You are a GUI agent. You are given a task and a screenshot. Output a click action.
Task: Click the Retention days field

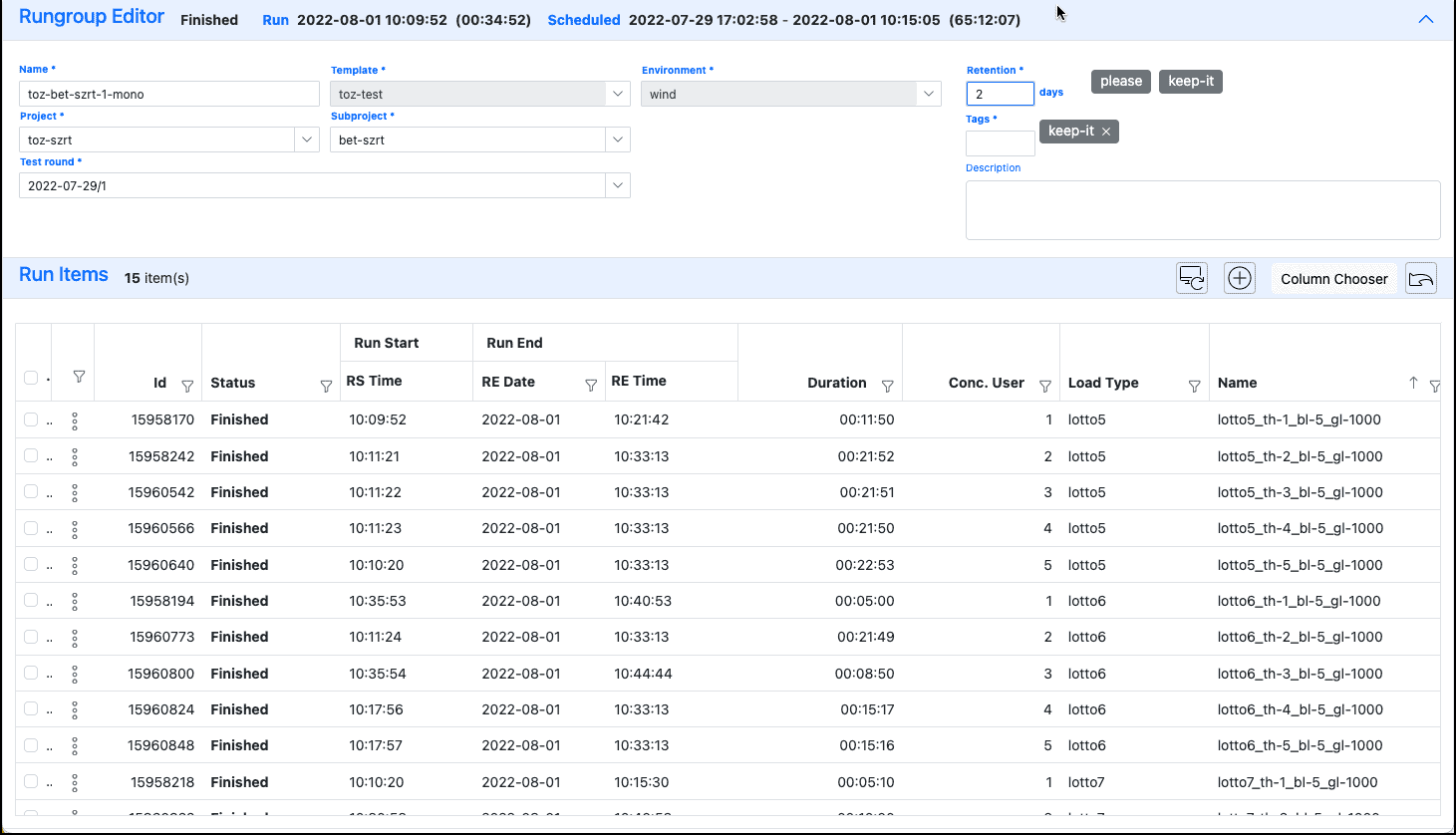[x=1001, y=94]
